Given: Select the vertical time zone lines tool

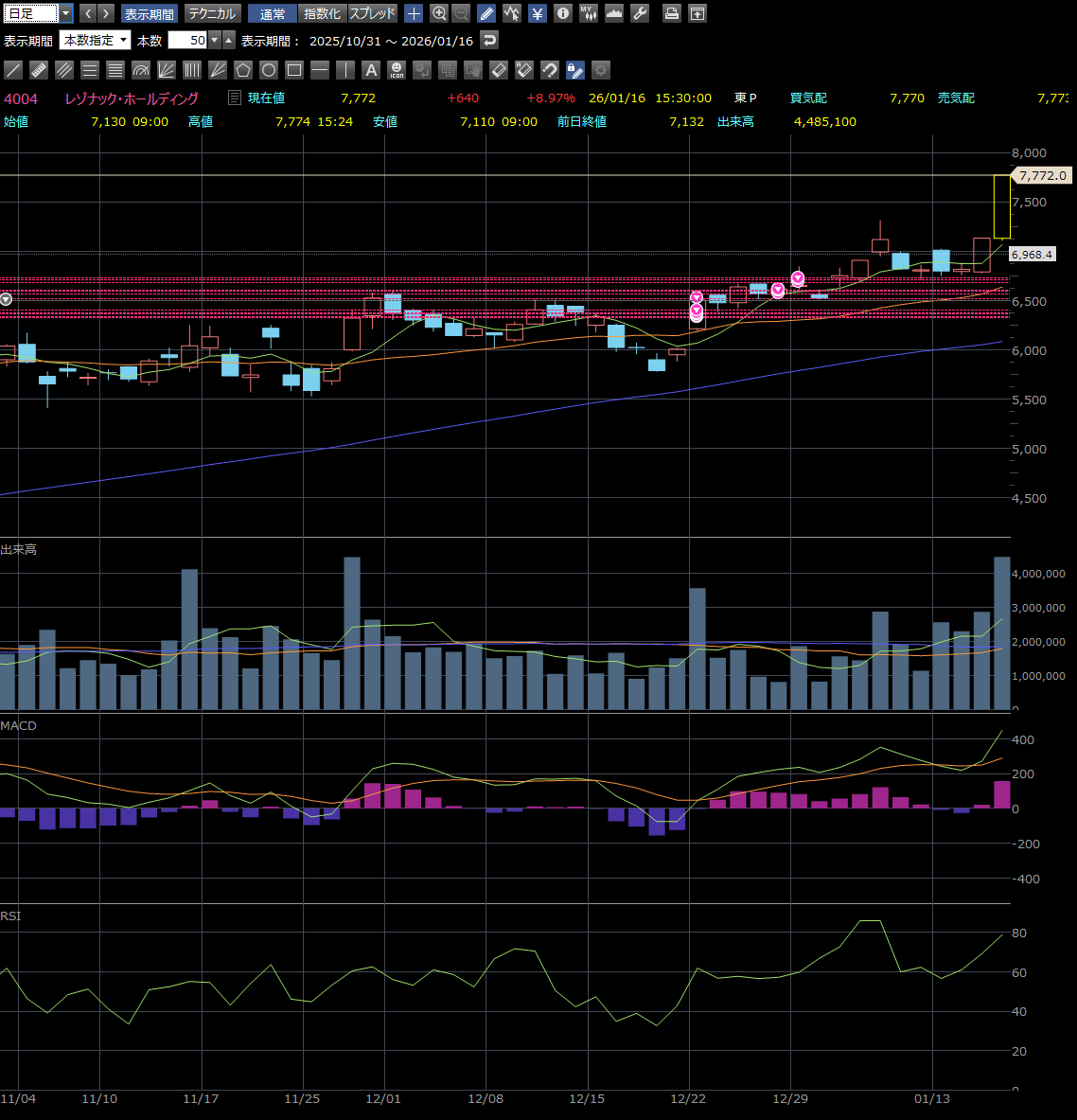Looking at the screenshot, I should click(x=192, y=69).
